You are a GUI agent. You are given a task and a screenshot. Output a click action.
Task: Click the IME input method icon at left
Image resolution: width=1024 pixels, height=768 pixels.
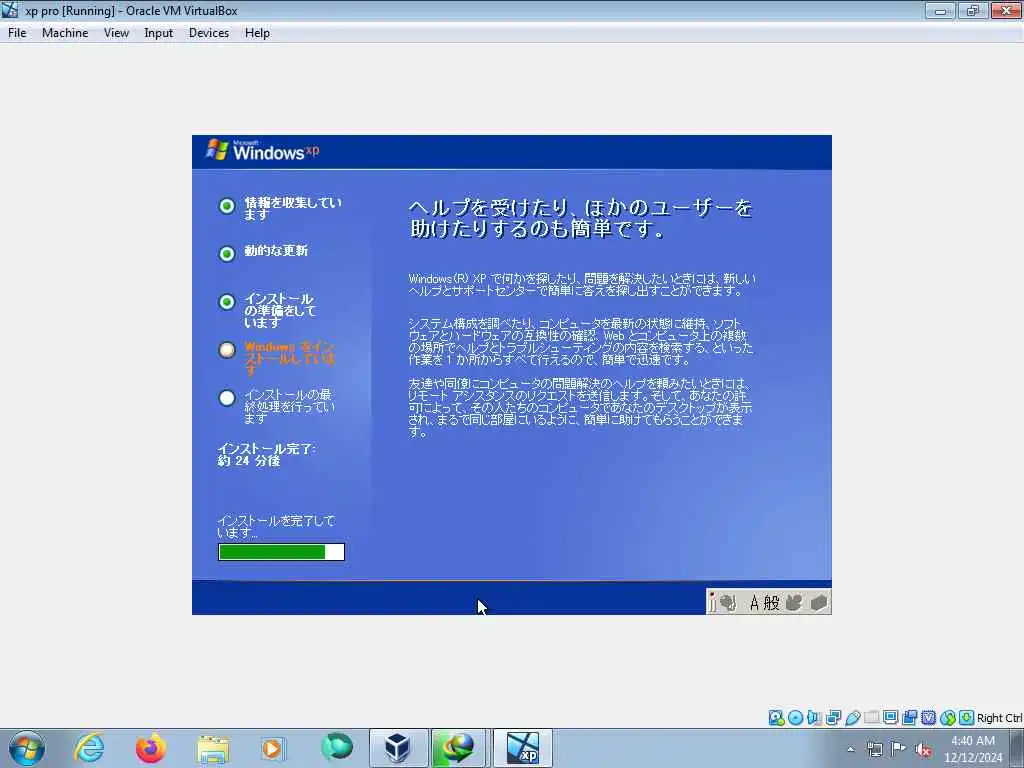tap(728, 602)
